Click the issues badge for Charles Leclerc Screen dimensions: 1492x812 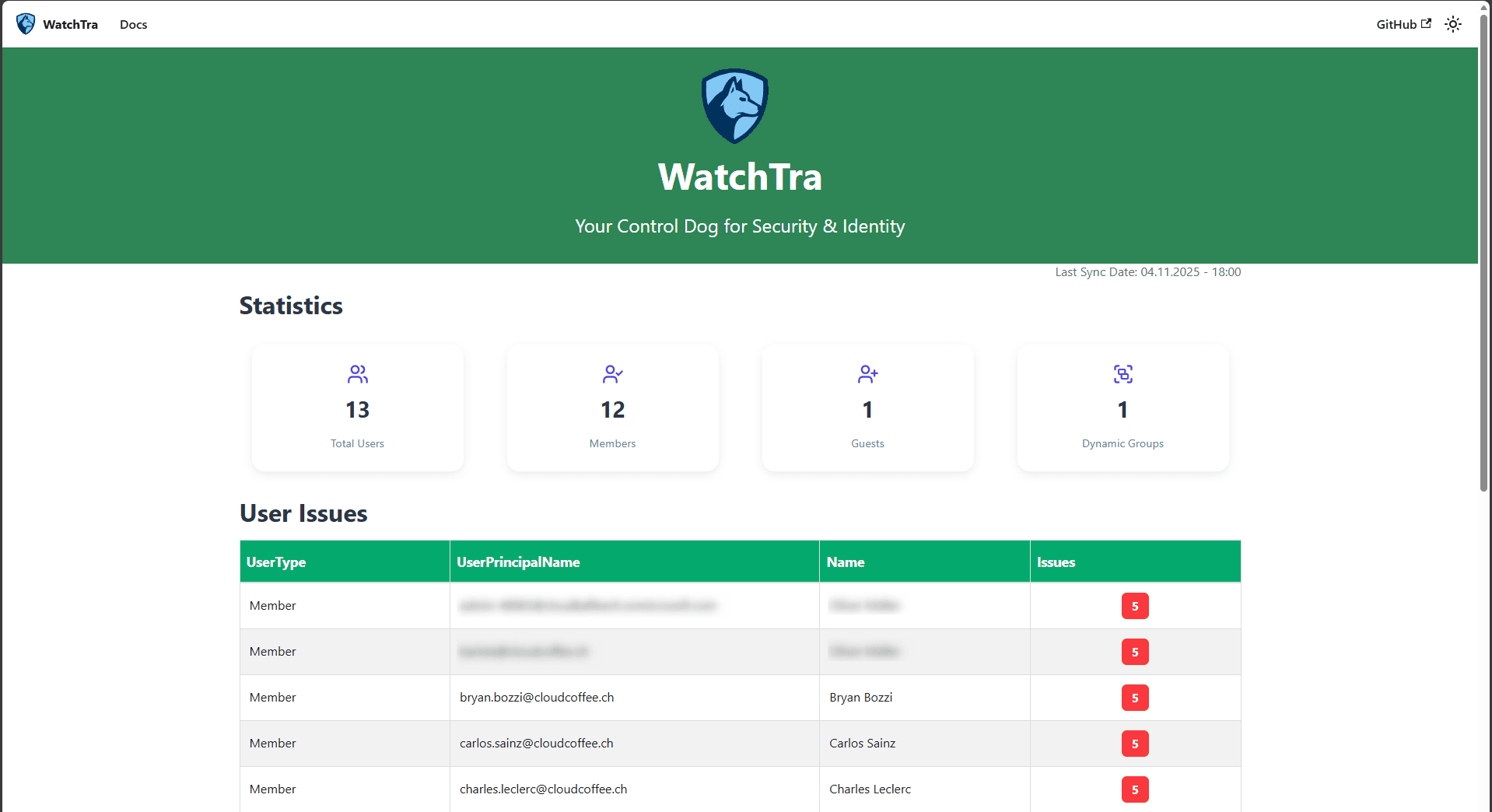[x=1134, y=789]
